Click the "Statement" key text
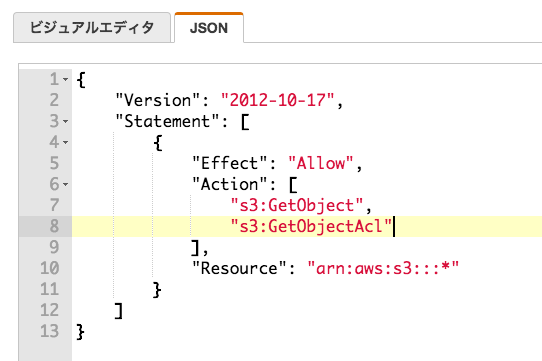The height and width of the screenshot is (361, 542). 167,121
